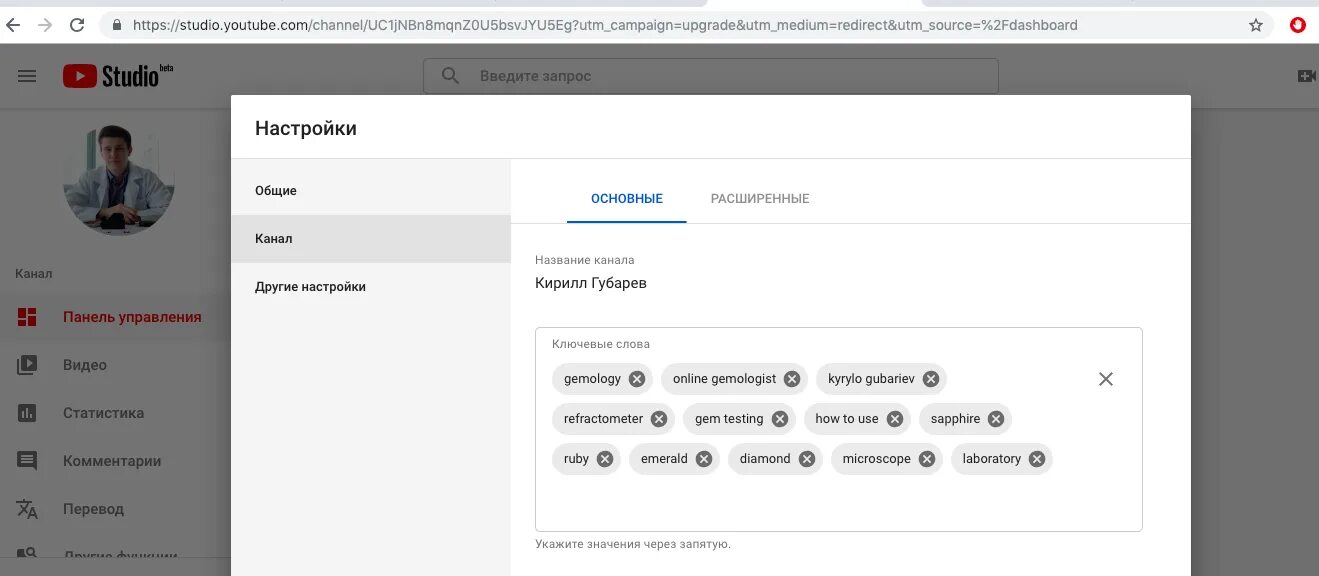This screenshot has height=576, width=1319.
Task: Remove the emerald keyword chip
Action: tap(704, 459)
